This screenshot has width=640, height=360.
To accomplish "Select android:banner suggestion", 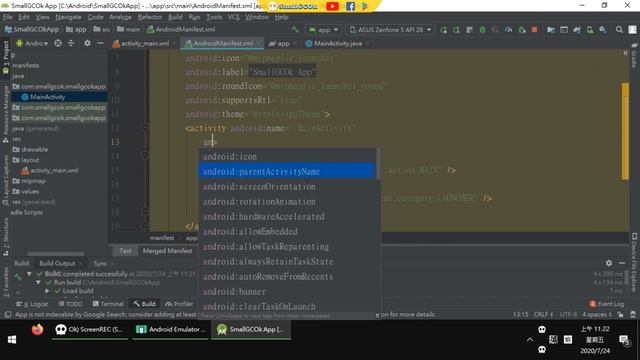I will tap(287, 291).
